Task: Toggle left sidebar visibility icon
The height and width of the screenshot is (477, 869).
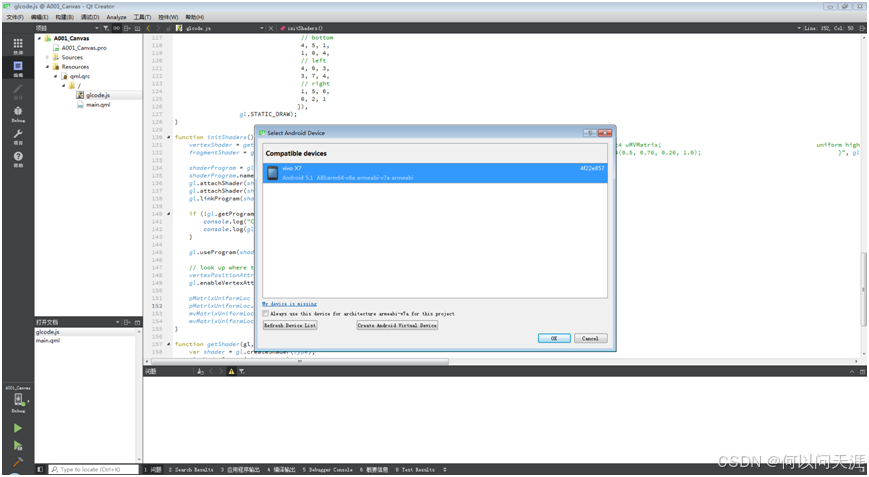Action: [x=40, y=469]
